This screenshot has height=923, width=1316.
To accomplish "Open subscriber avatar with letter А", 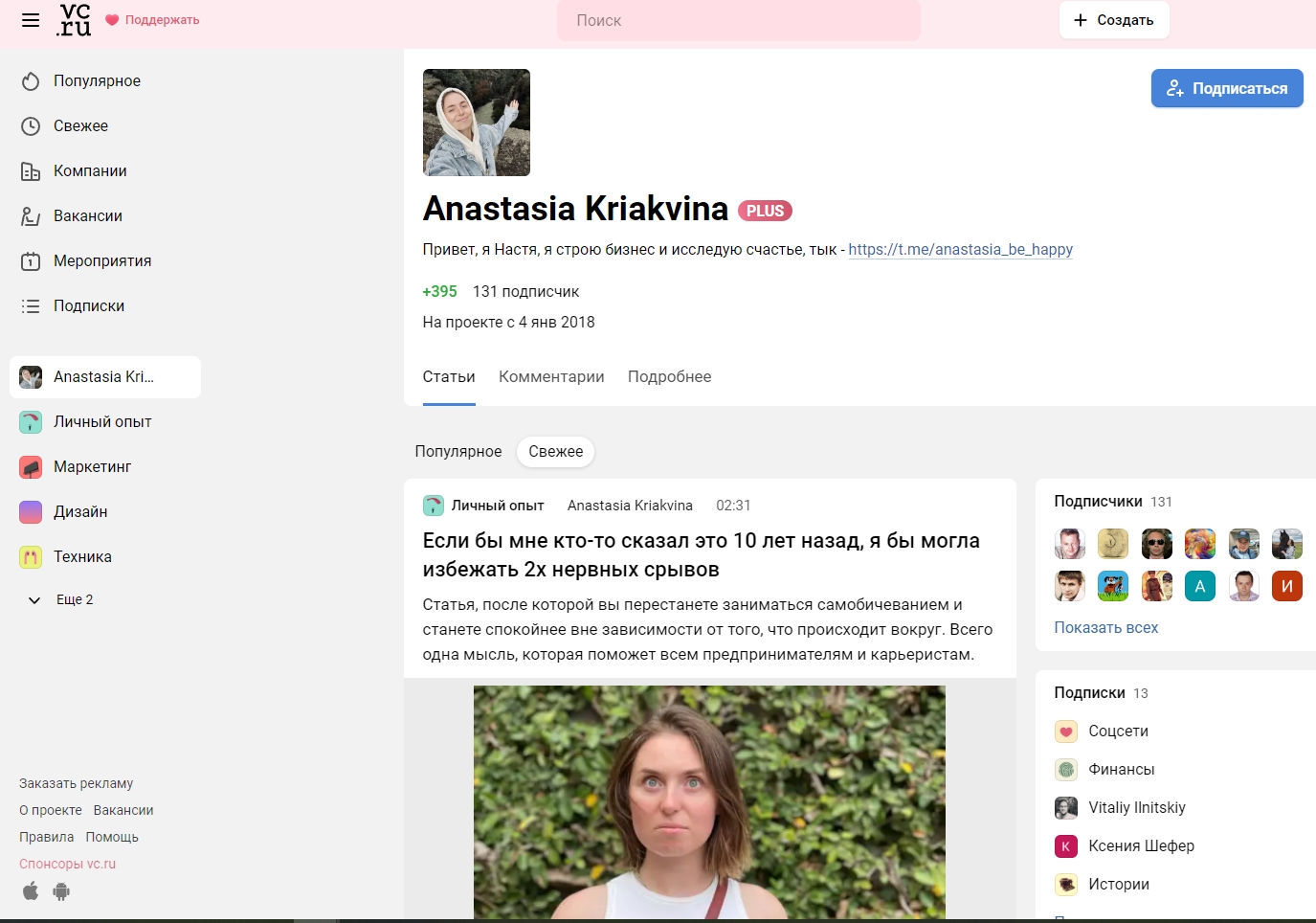I will (1200, 586).
